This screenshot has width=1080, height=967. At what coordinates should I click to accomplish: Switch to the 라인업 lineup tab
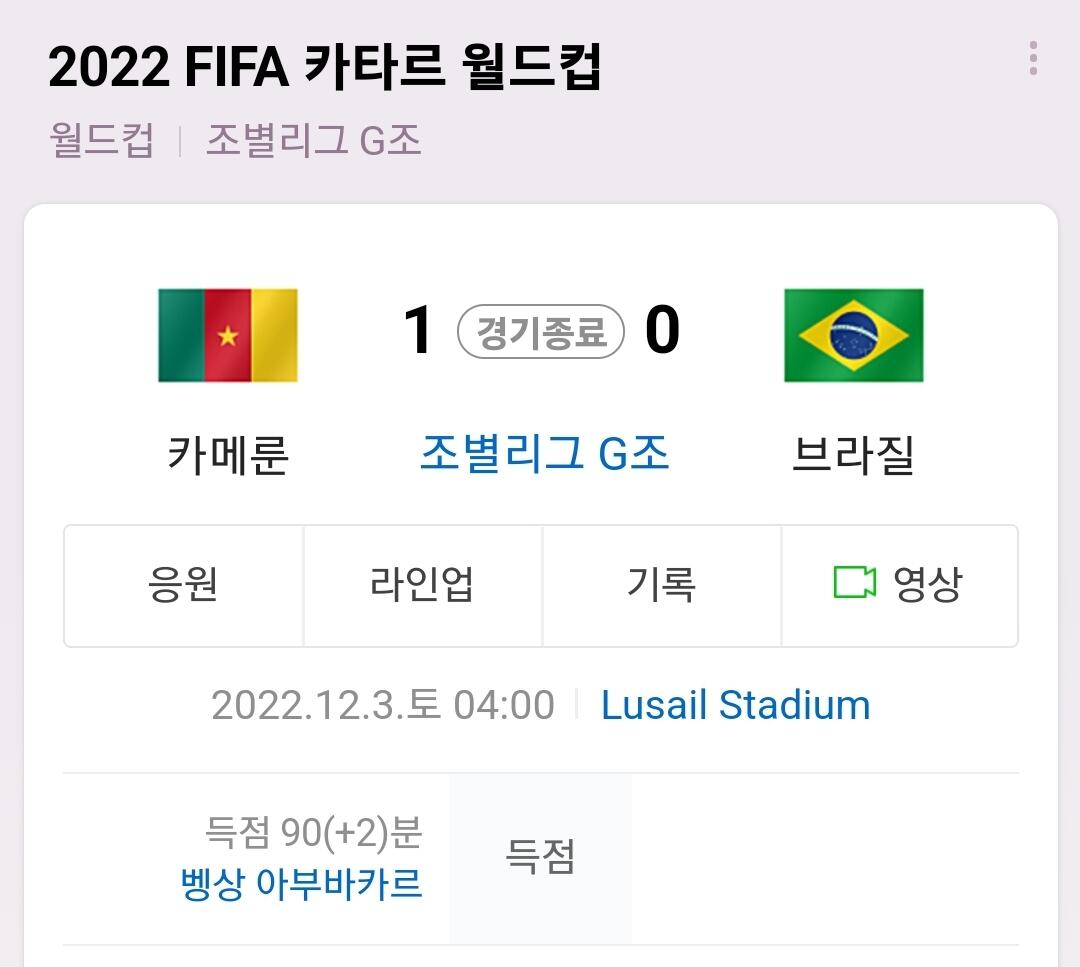pos(422,585)
